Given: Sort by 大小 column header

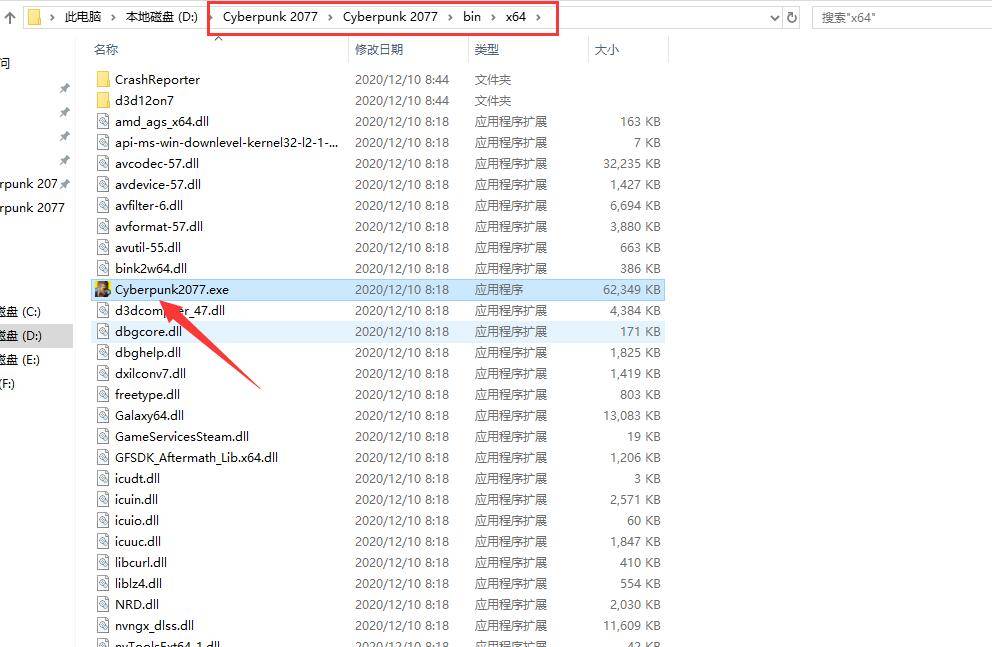Looking at the screenshot, I should (x=606, y=49).
